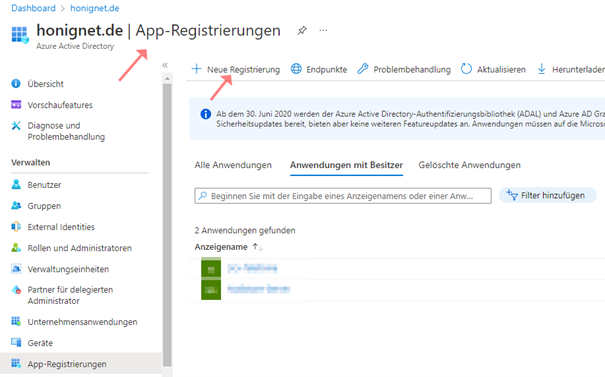Click the Geräte device icon
This screenshot has height=377, width=605.
(16, 342)
